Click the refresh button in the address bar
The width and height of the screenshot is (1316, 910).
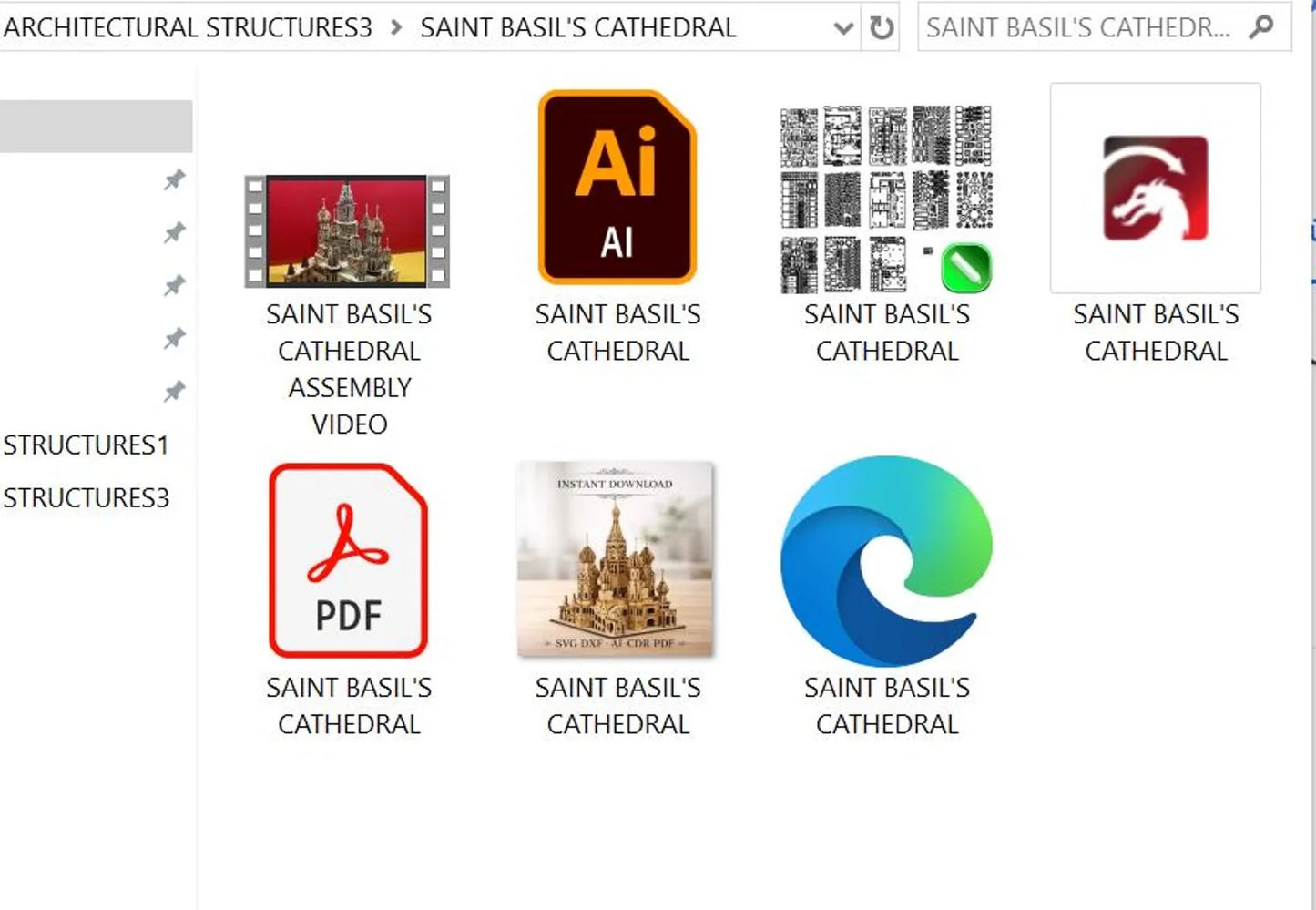click(882, 28)
